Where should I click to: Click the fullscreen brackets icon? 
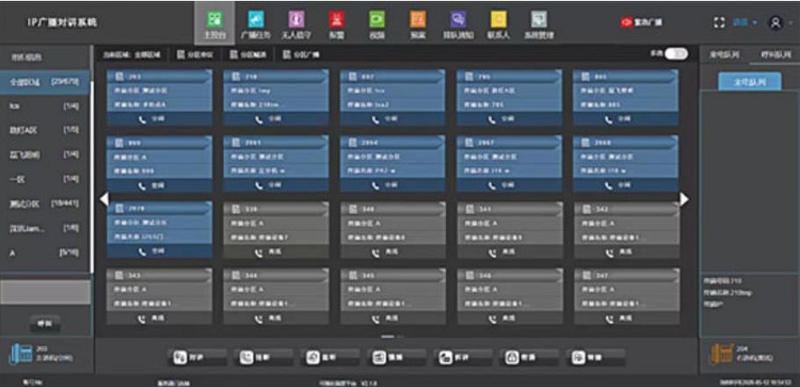tap(719, 23)
